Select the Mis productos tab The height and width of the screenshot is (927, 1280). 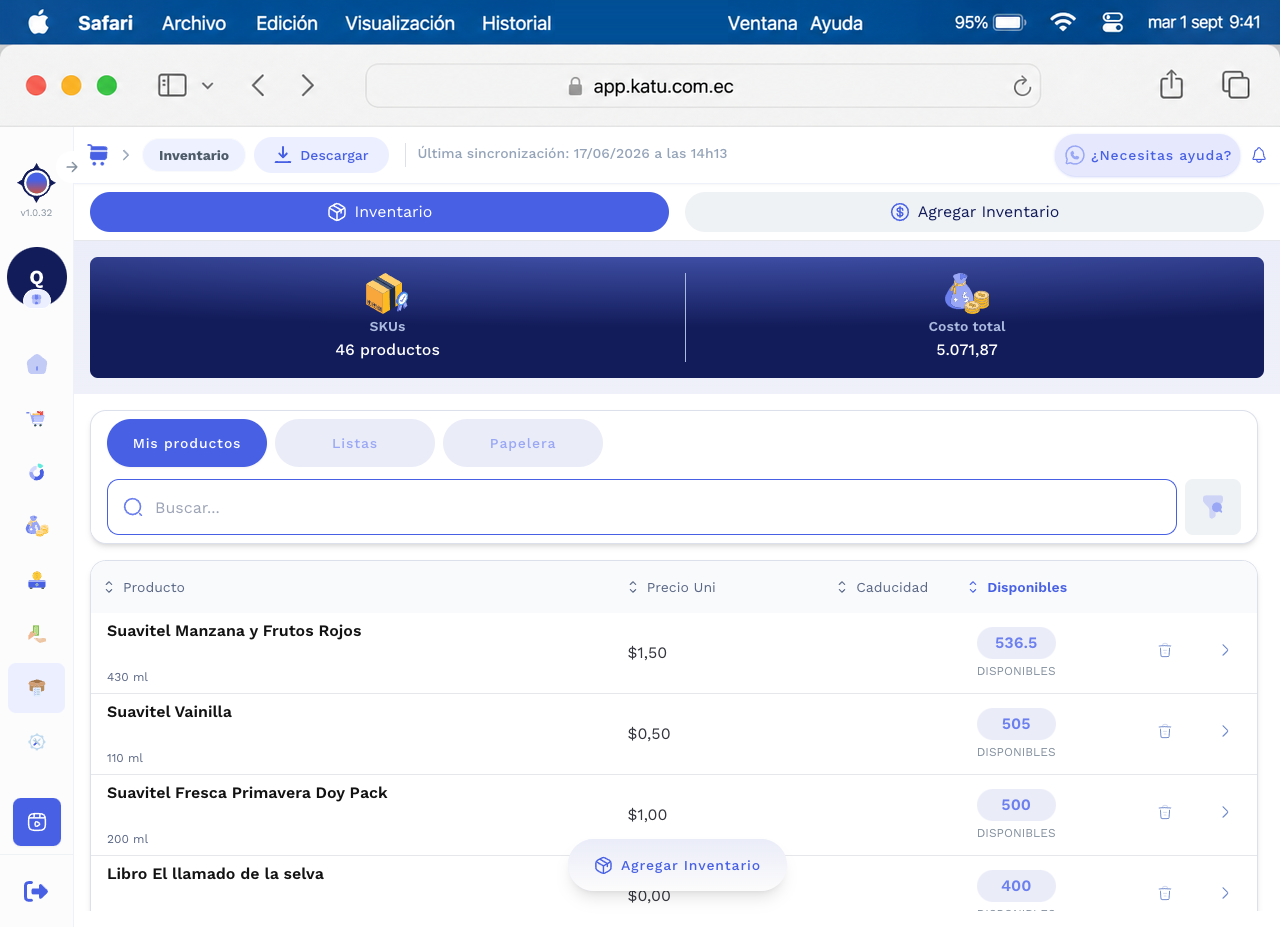pos(187,443)
